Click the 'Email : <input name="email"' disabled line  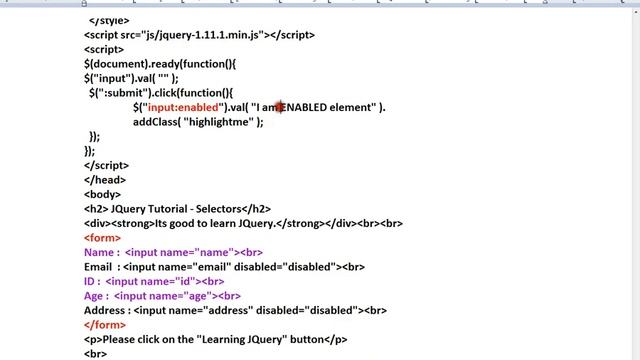tap(224, 267)
